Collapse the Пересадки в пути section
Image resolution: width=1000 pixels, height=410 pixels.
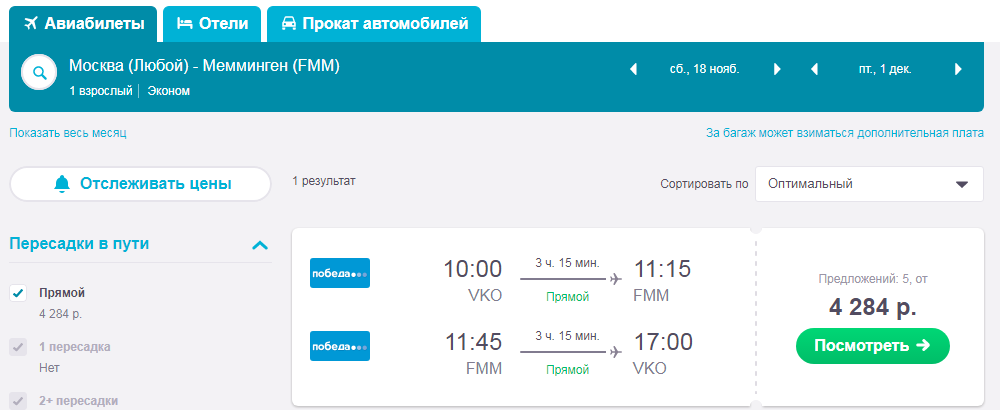point(260,245)
